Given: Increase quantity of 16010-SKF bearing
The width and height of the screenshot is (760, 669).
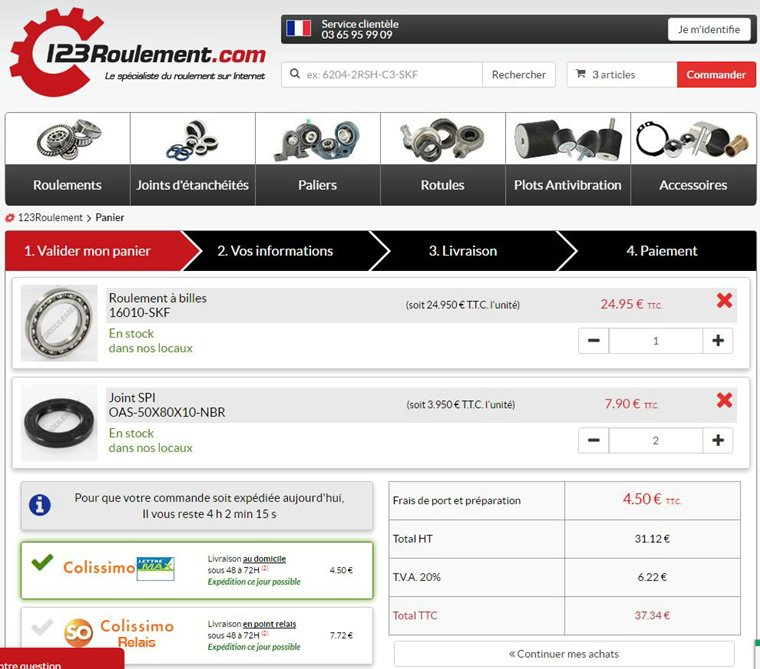Looking at the screenshot, I should tap(718, 341).
